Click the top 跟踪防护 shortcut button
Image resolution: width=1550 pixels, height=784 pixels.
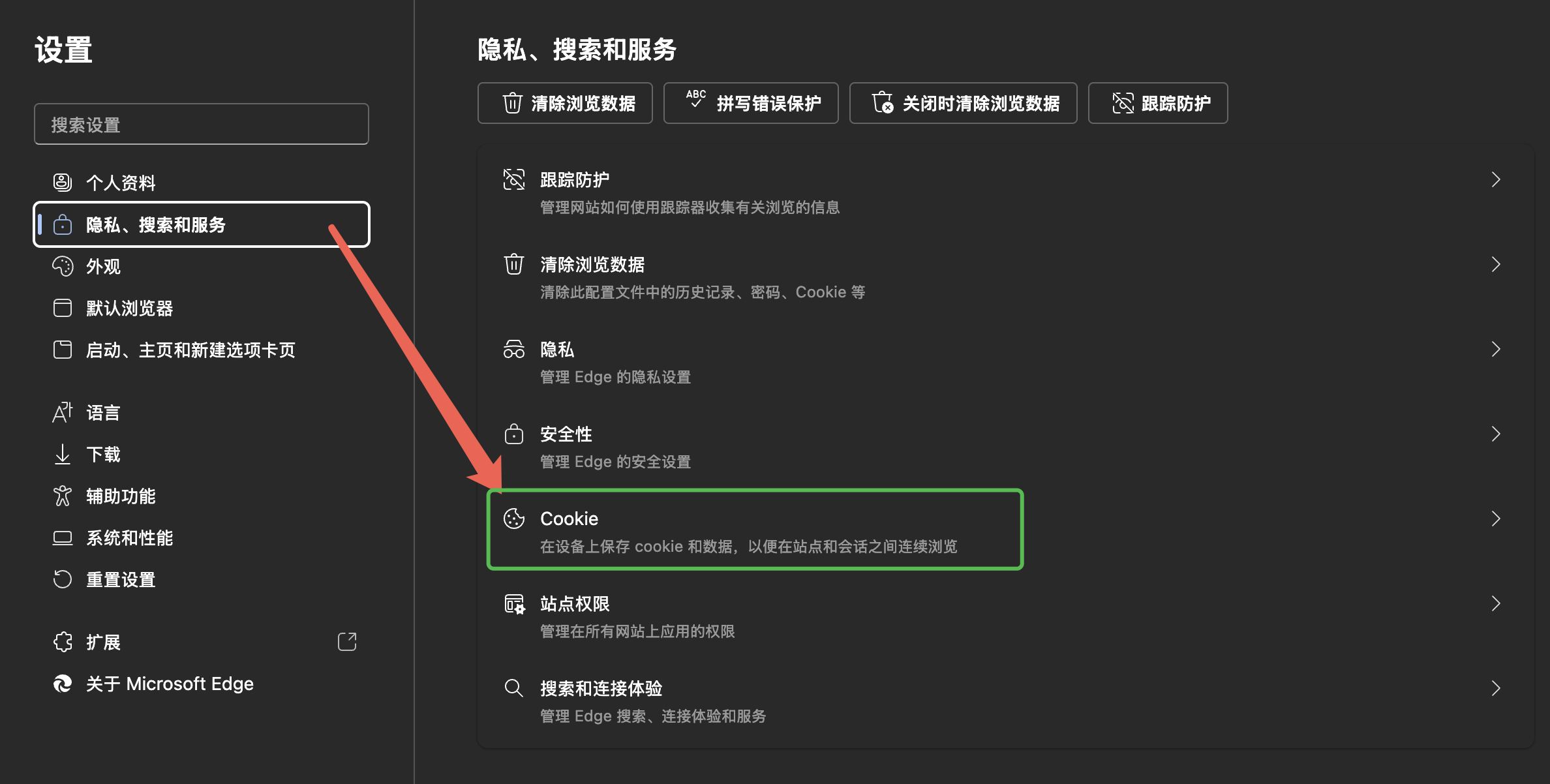coord(1158,103)
